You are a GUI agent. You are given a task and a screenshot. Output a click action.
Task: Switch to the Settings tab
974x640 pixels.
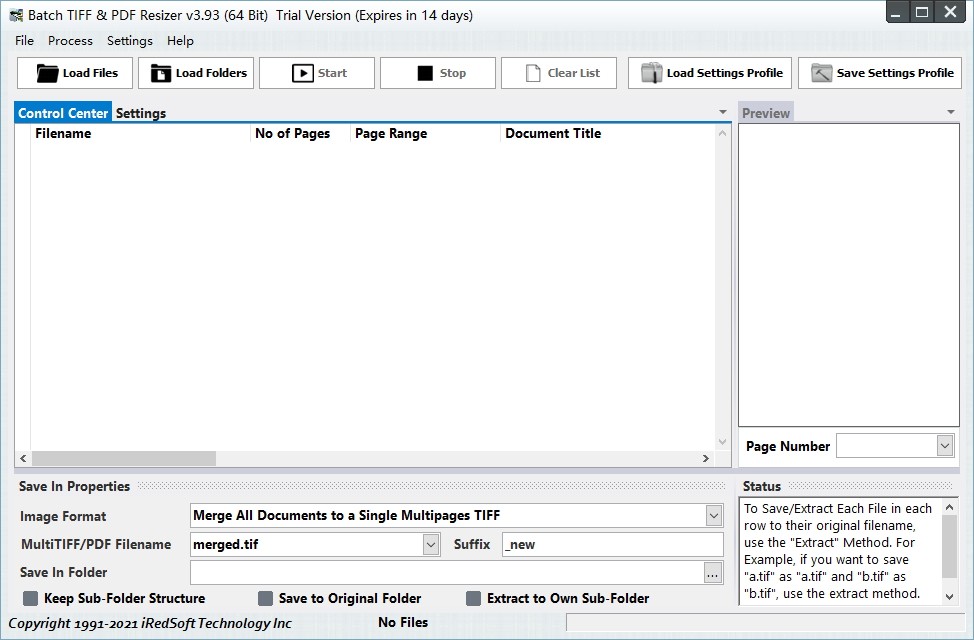(141, 113)
